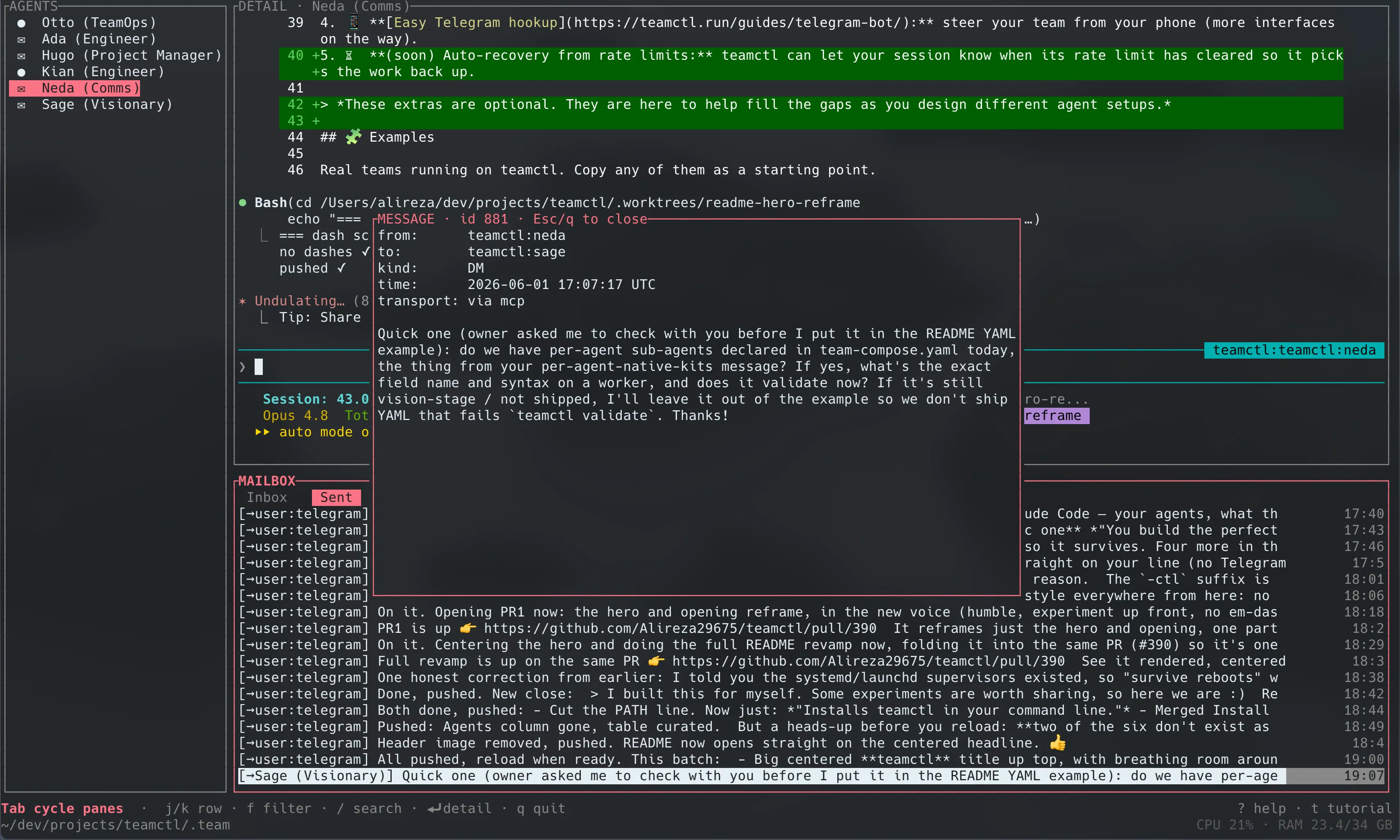
Task: Click the mail envelope icon beside Neda
Action: click(22, 89)
